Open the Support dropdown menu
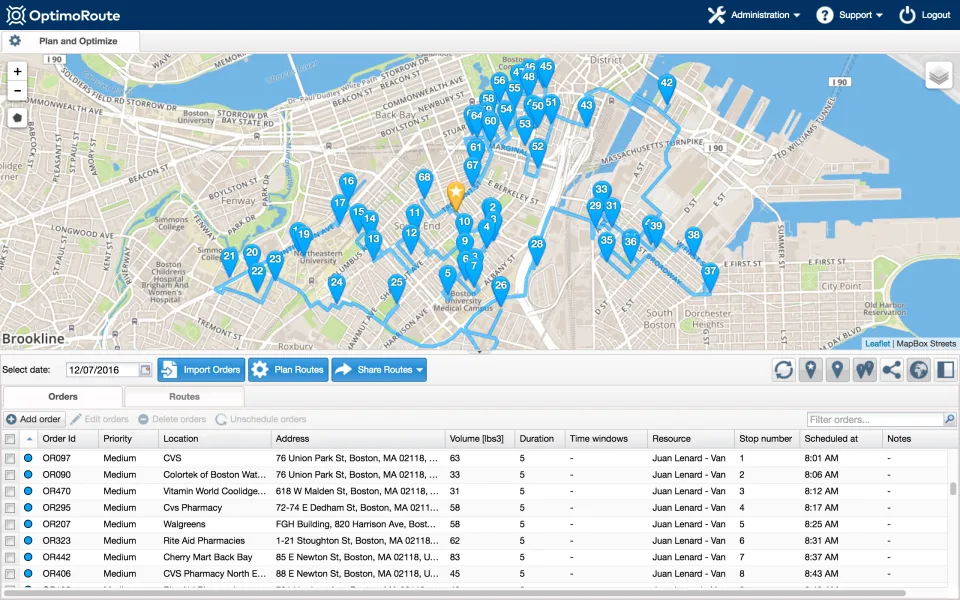 click(x=850, y=15)
